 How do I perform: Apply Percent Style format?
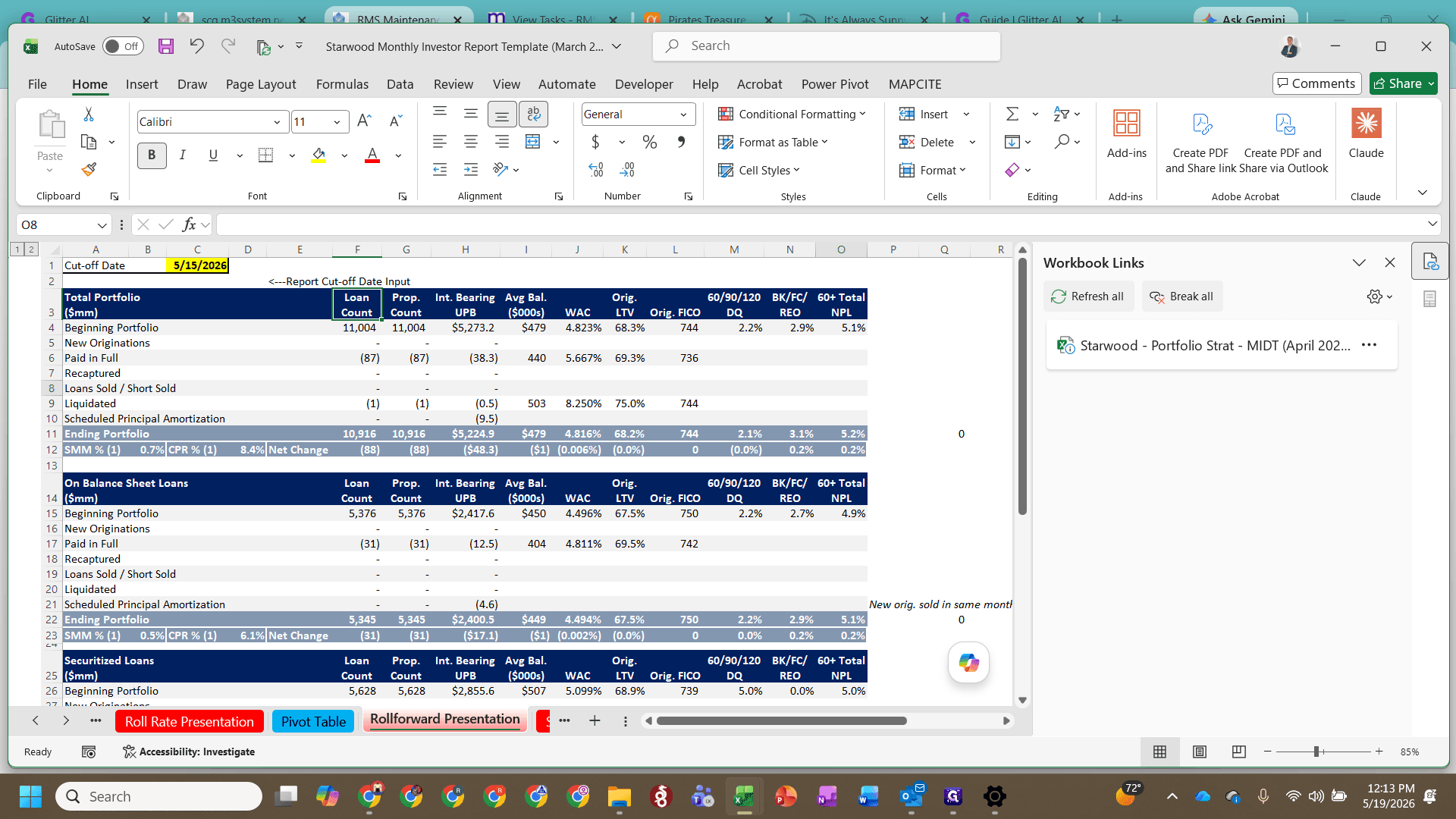click(x=650, y=142)
